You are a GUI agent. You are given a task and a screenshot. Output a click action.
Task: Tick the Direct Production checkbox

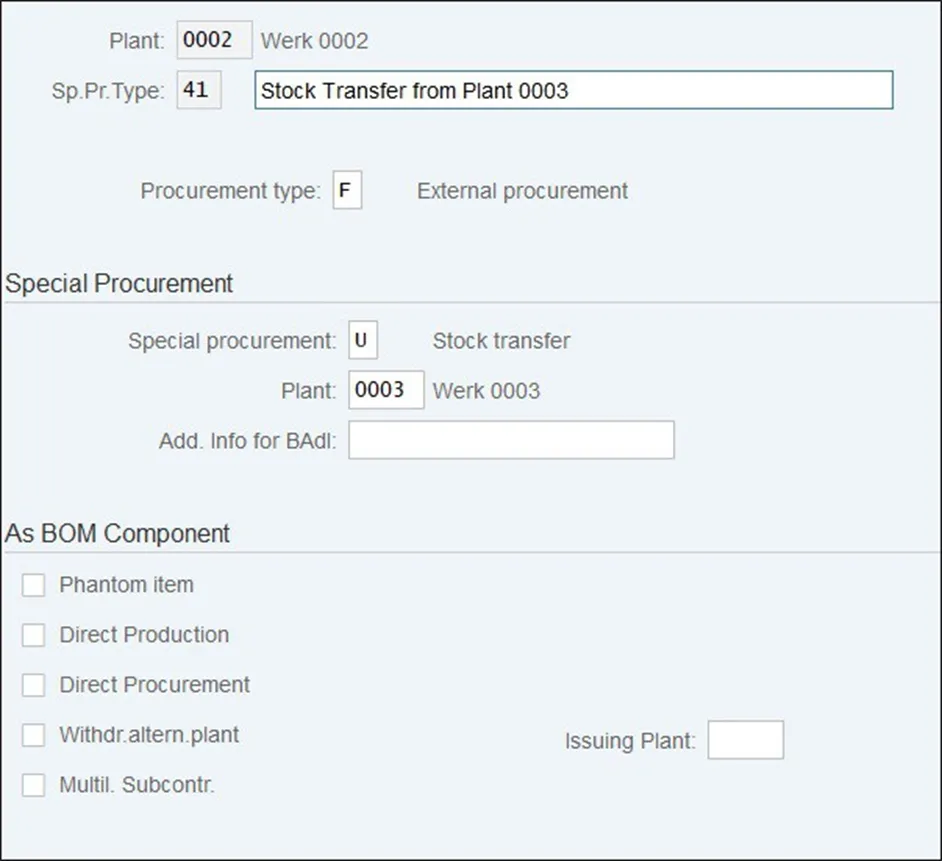tap(34, 635)
